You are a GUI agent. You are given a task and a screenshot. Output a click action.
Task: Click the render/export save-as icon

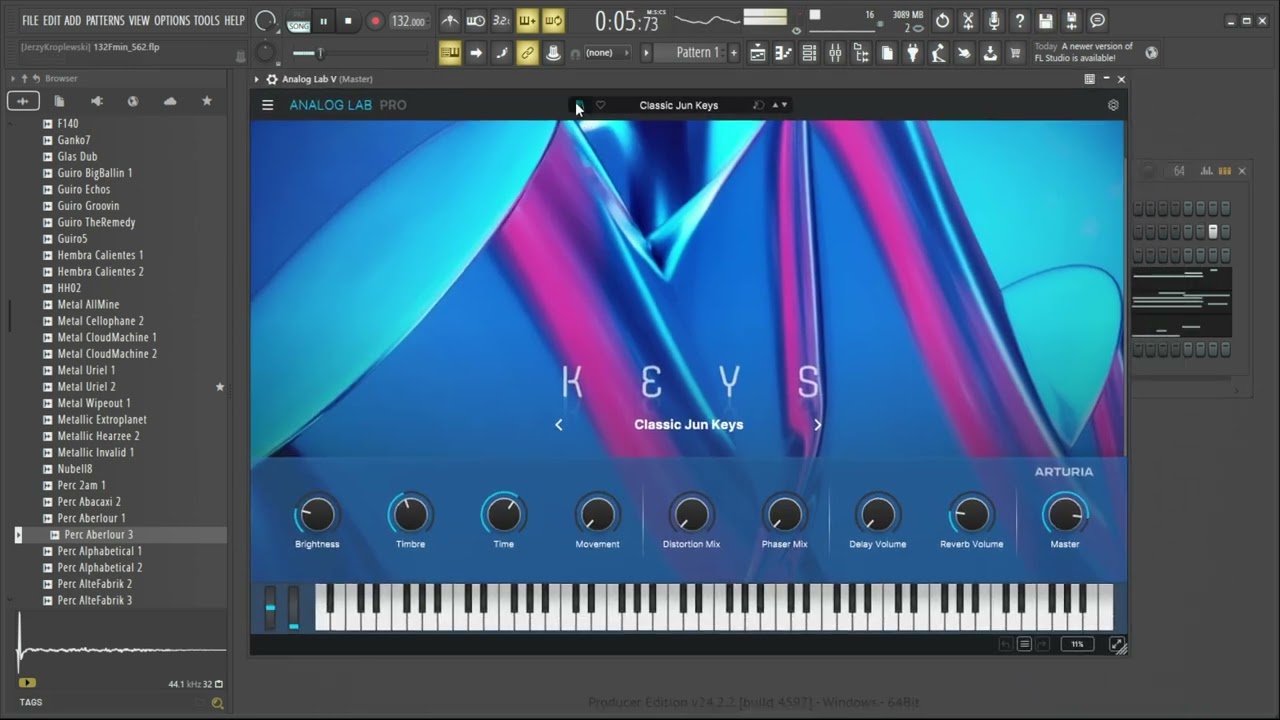coord(1070,21)
